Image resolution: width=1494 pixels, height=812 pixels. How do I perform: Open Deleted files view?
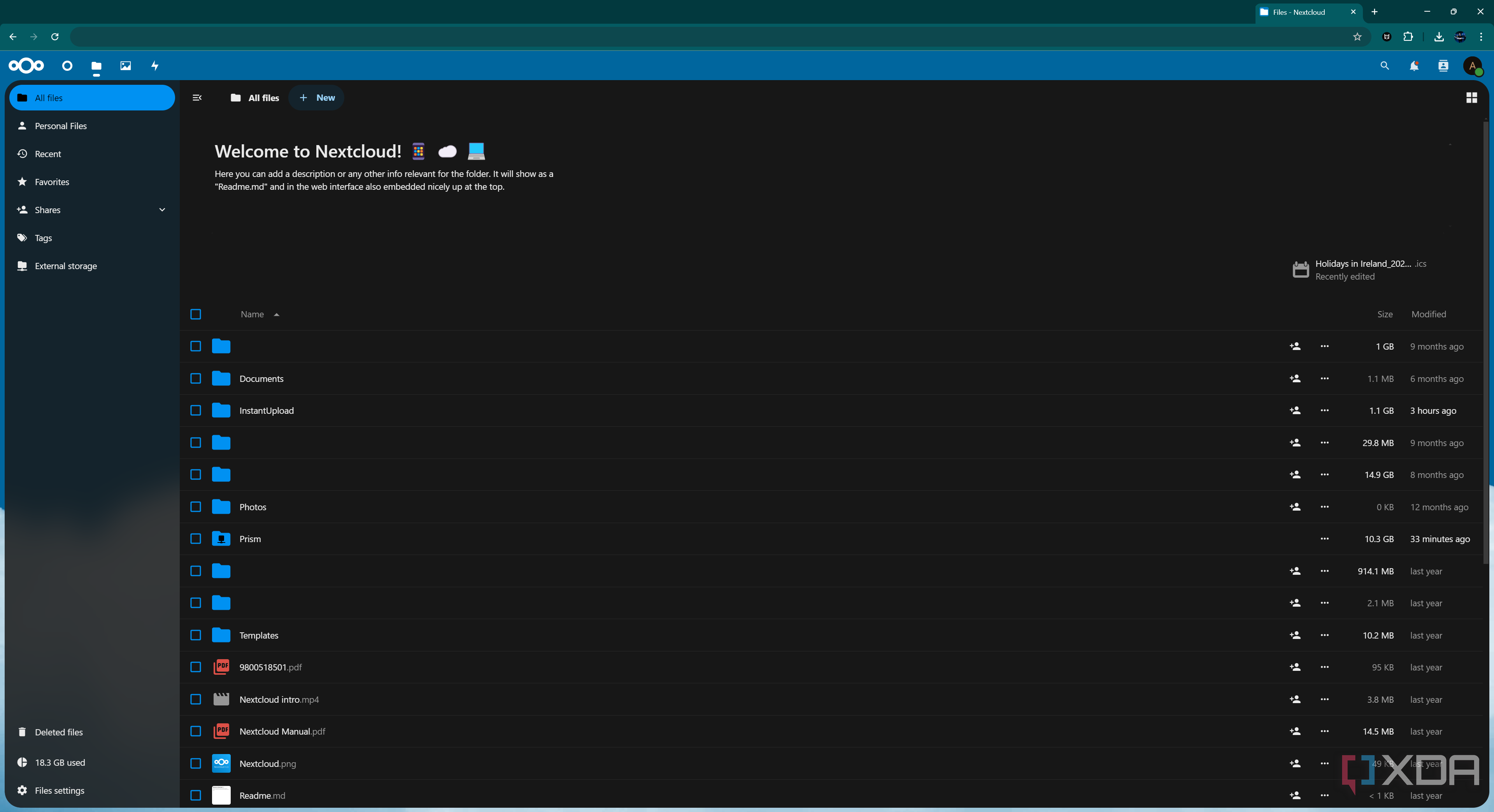(x=59, y=732)
